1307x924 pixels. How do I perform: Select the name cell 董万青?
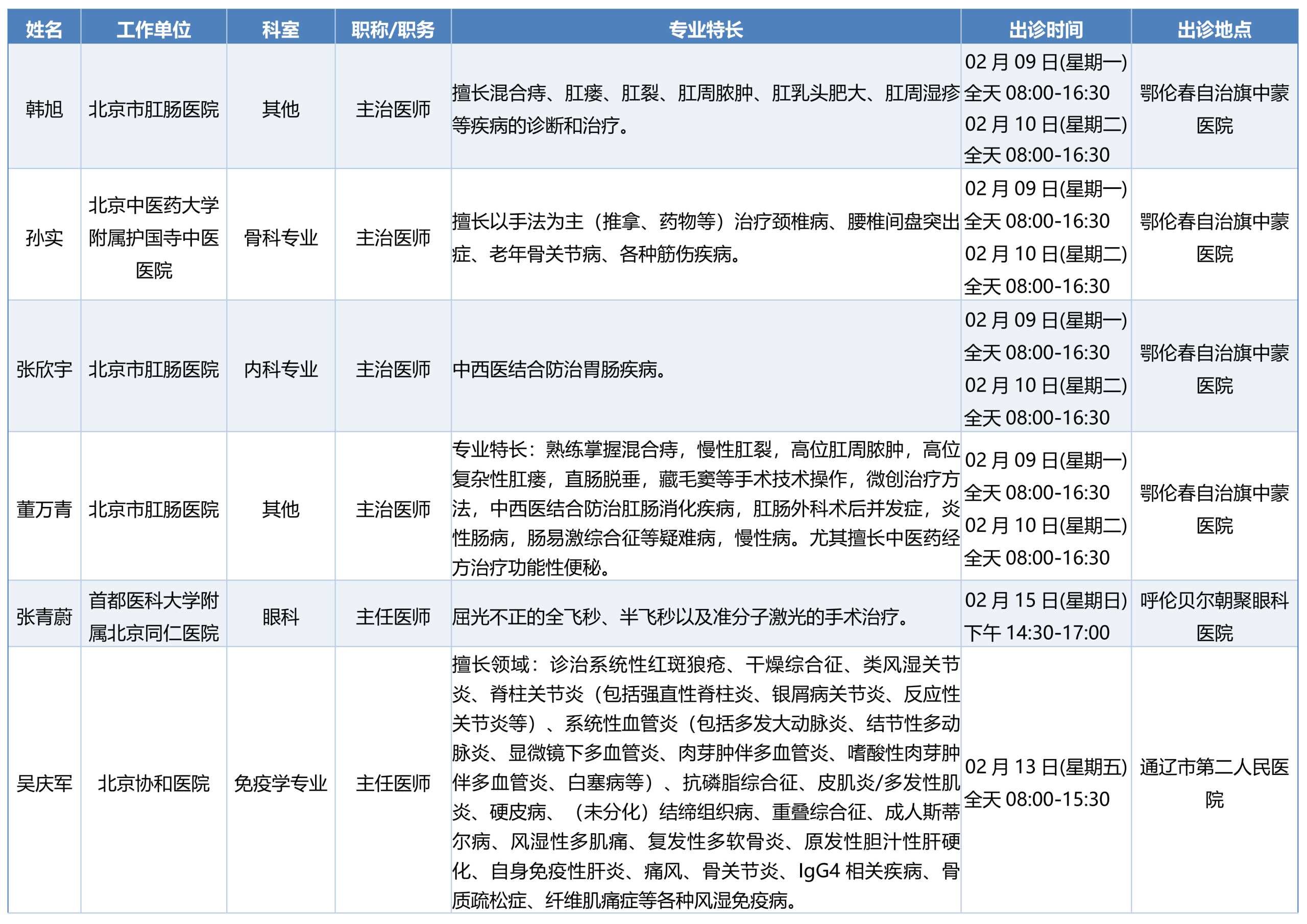click(x=44, y=509)
